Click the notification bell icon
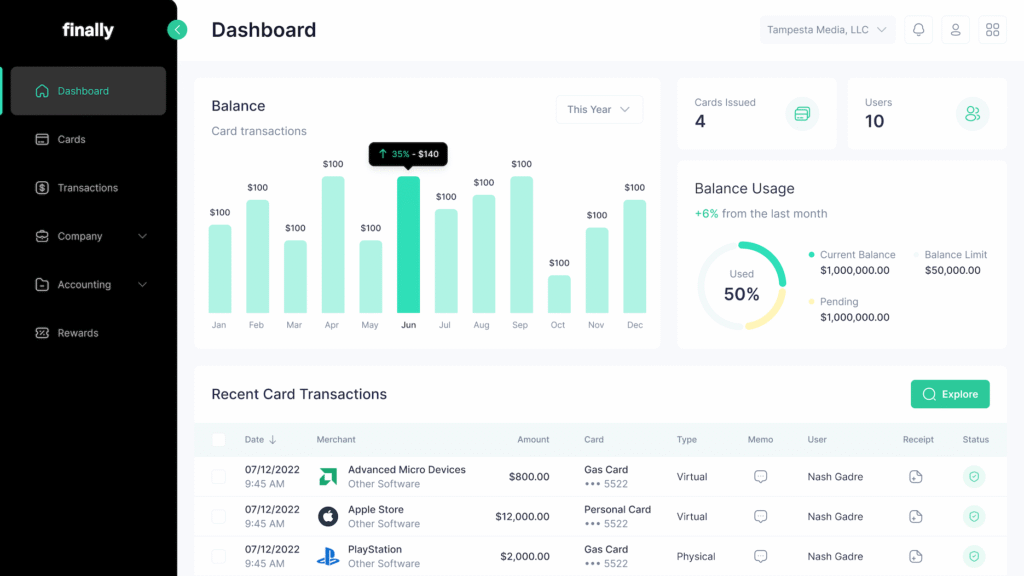Screen dimensions: 1024x576 (x=918, y=30)
